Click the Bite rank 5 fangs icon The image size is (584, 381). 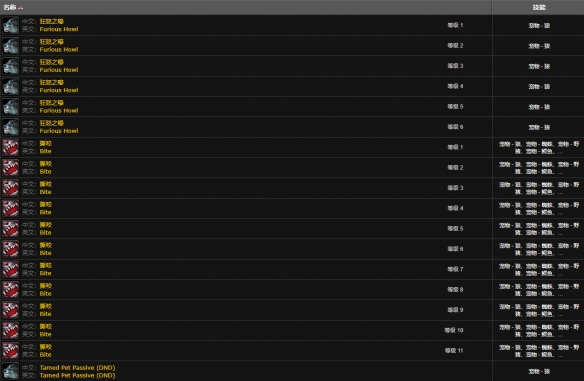(10, 229)
